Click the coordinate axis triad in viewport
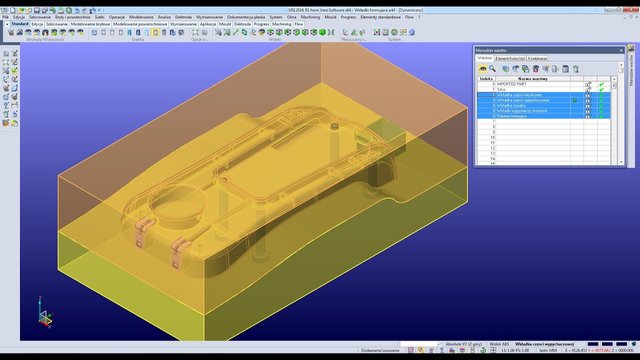This screenshot has width=640, height=360. coord(44,313)
